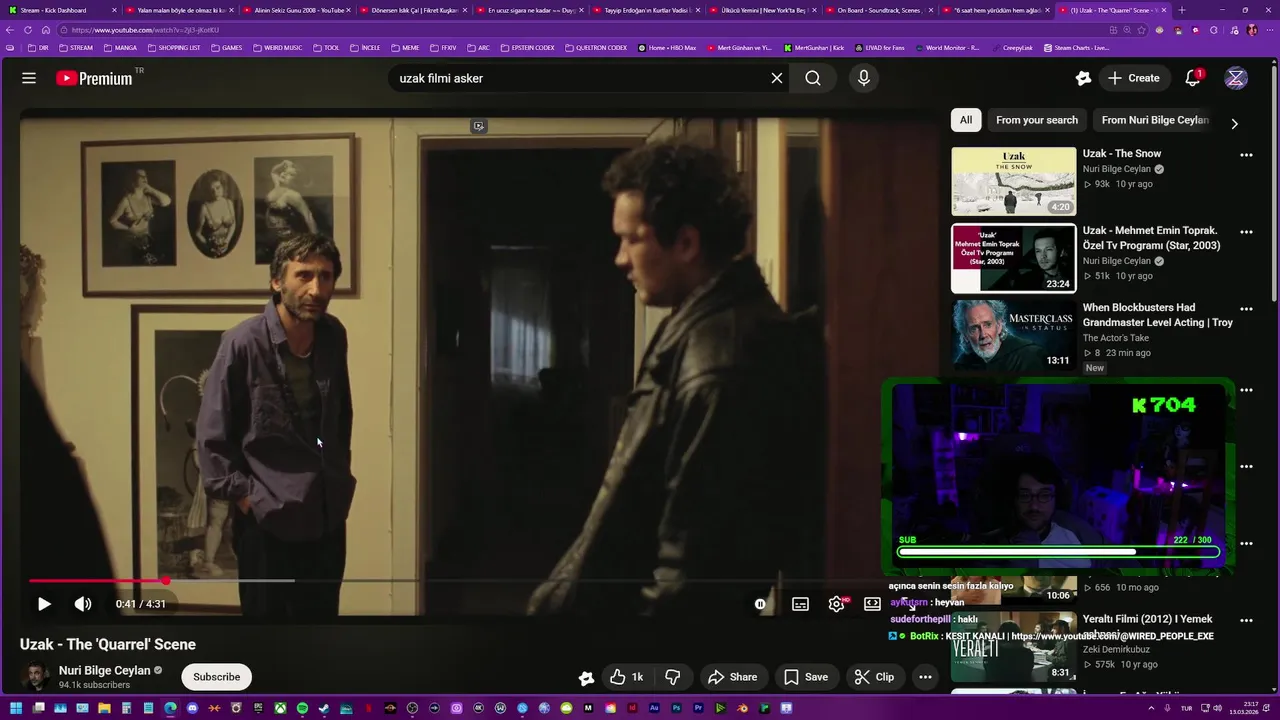The height and width of the screenshot is (720, 1280).
Task: Start voice search with microphone
Action: (864, 78)
